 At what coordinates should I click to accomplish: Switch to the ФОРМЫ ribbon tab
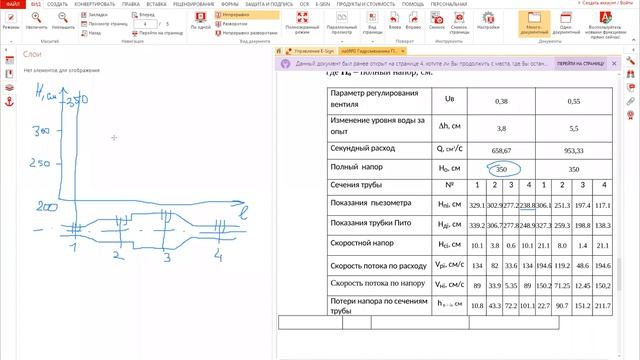tap(230, 4)
